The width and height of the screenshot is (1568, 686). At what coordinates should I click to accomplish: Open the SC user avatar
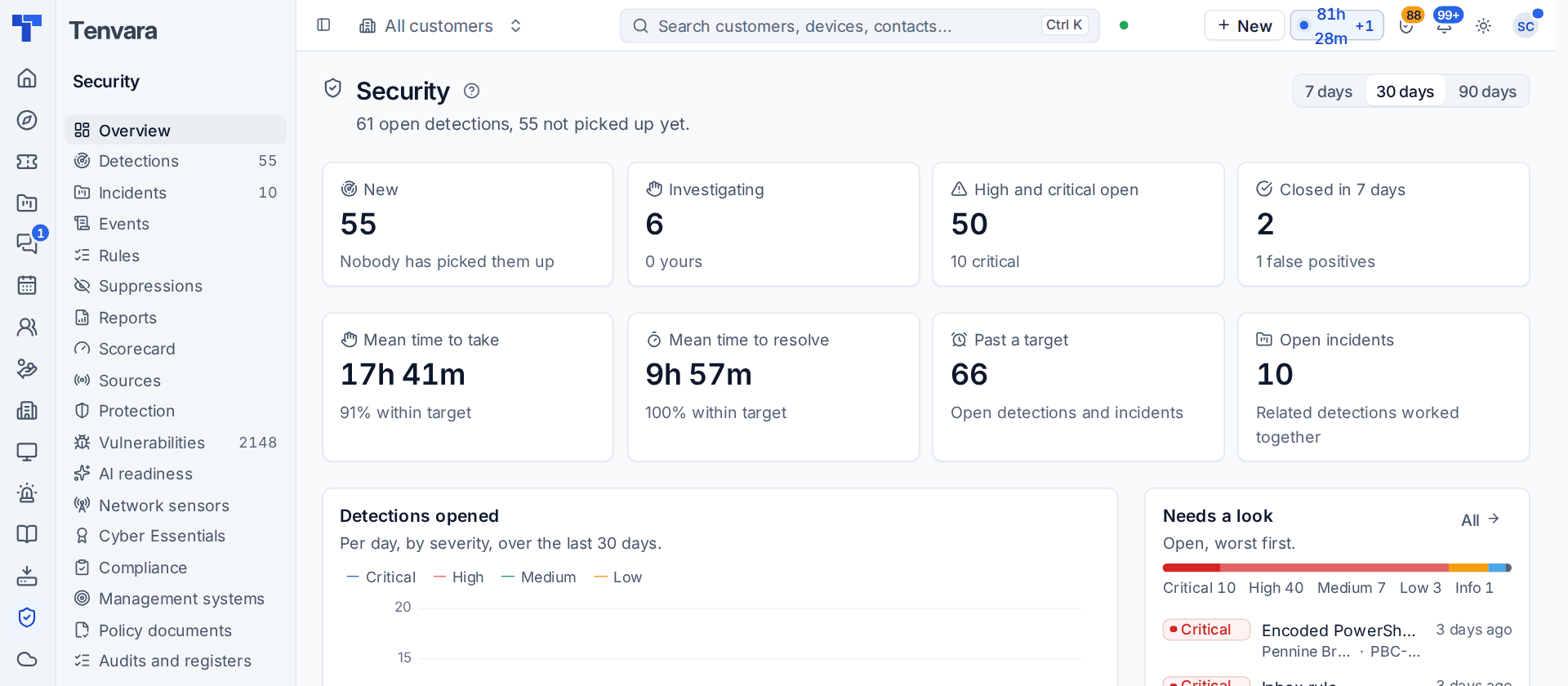tap(1526, 26)
